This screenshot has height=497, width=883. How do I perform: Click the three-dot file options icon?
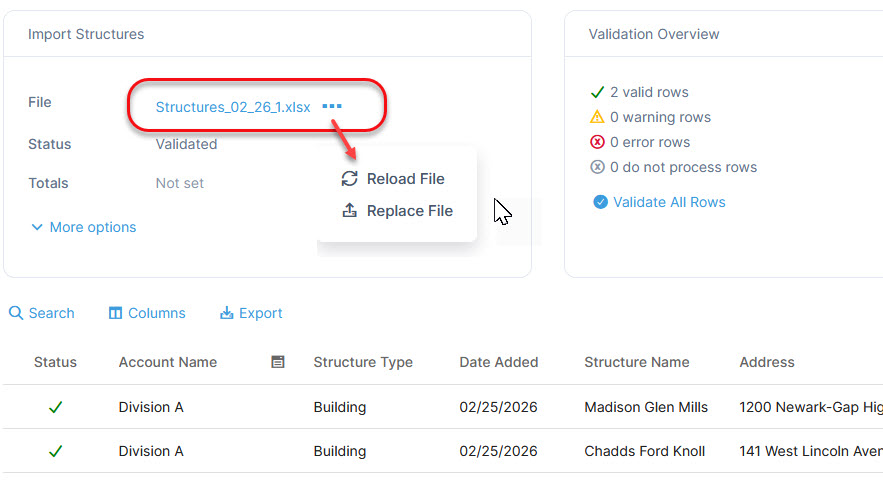tap(332, 107)
